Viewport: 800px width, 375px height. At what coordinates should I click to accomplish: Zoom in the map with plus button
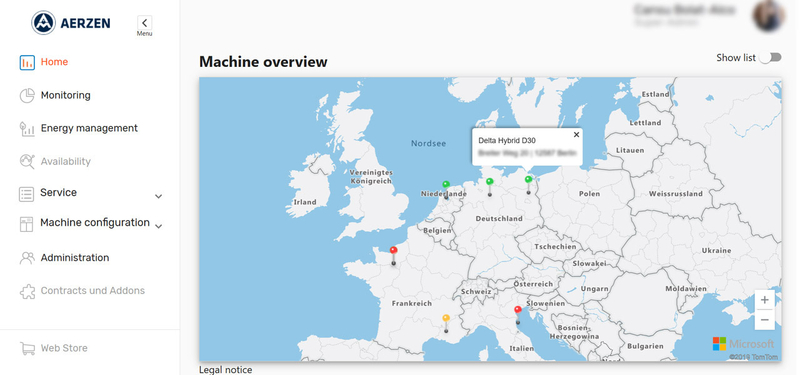(x=764, y=300)
